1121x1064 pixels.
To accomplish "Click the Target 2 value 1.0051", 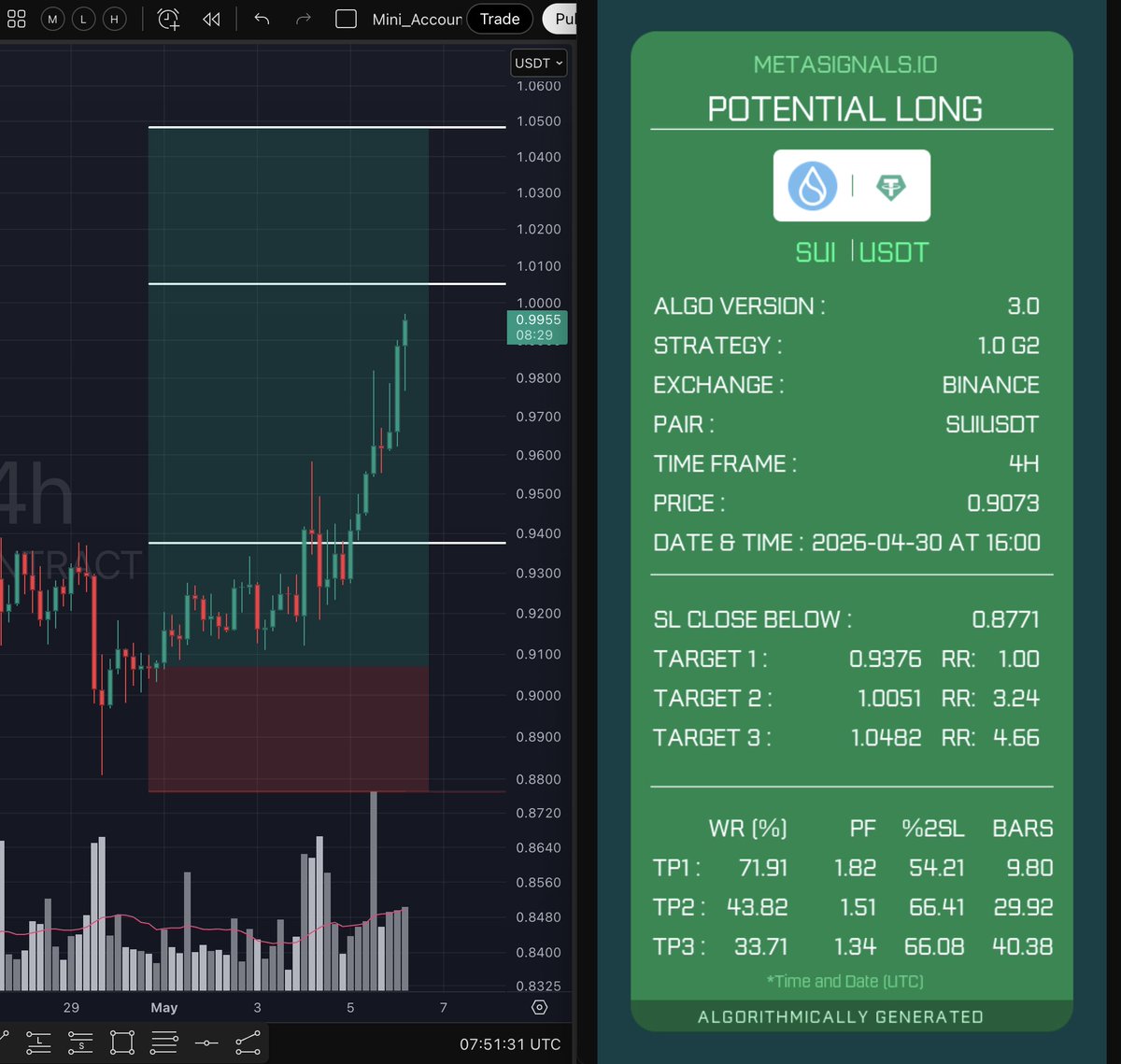I will click(x=889, y=698).
